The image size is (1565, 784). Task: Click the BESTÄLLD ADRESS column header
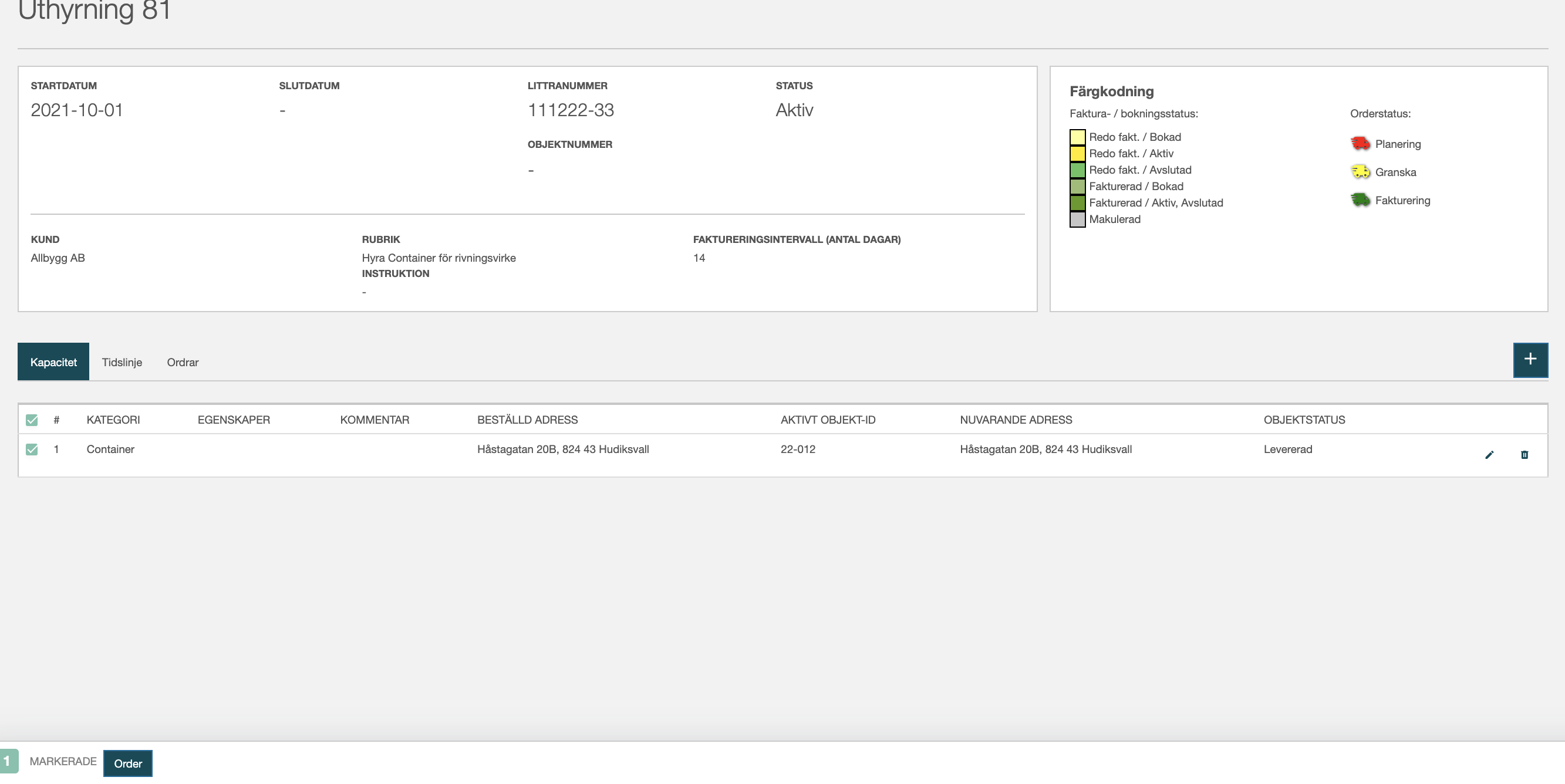(x=527, y=420)
